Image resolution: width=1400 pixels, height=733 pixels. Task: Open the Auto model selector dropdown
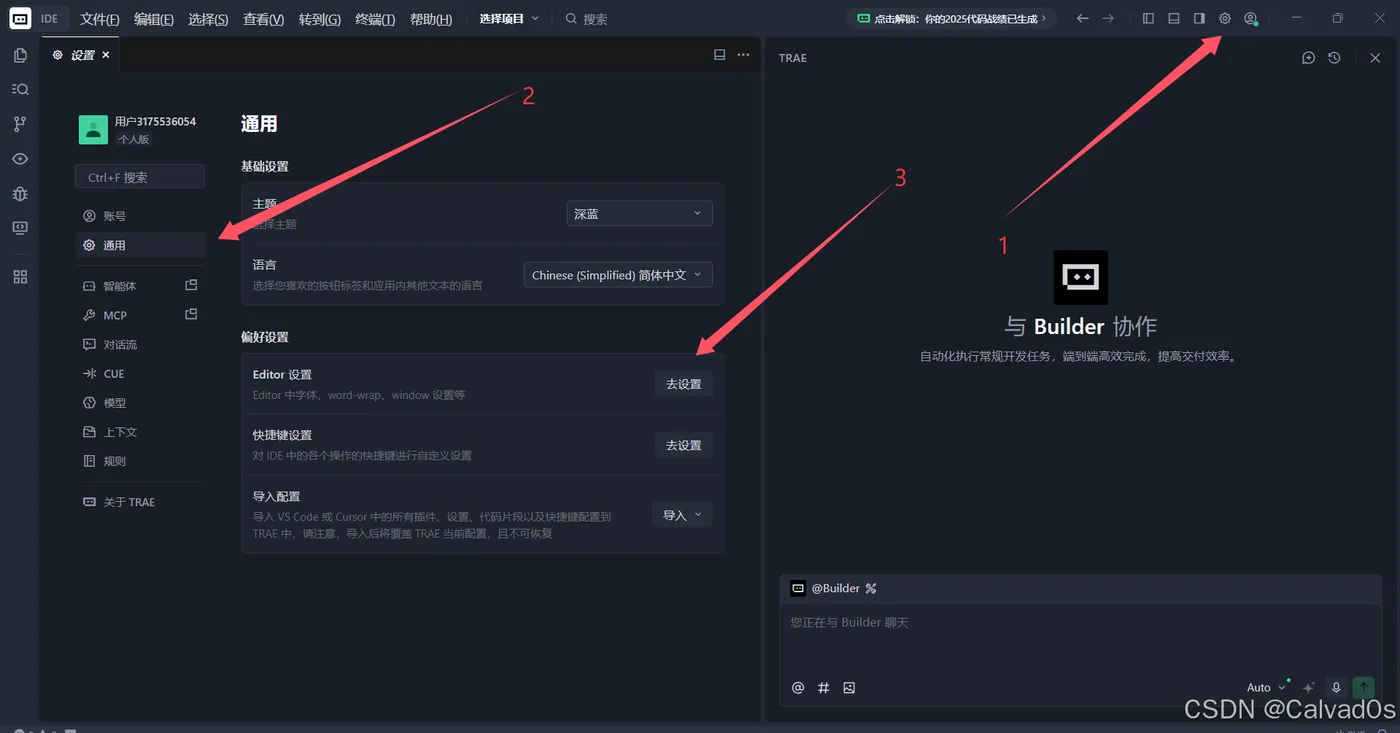click(1266, 687)
